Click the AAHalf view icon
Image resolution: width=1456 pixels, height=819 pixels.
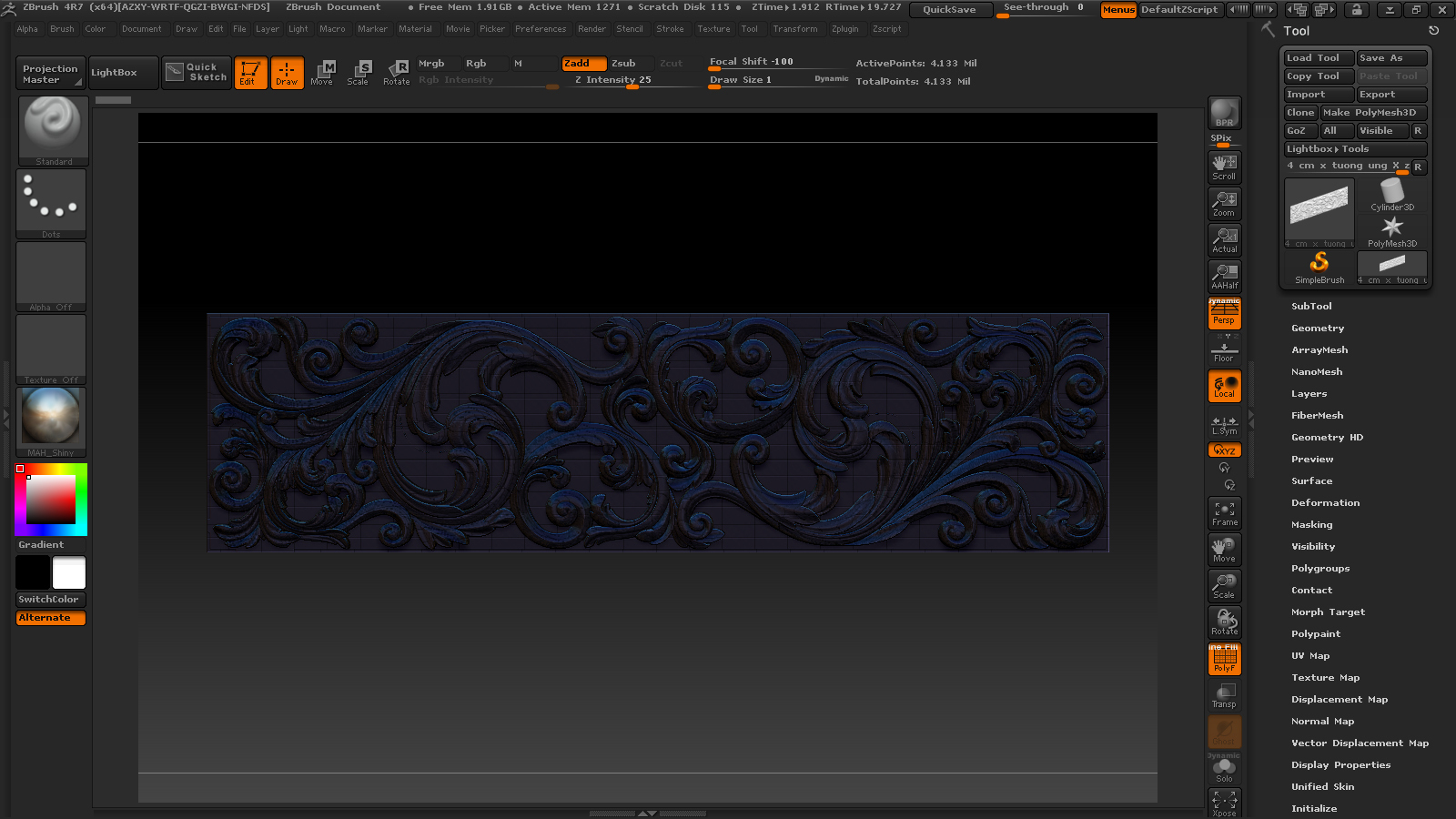[x=1224, y=276]
